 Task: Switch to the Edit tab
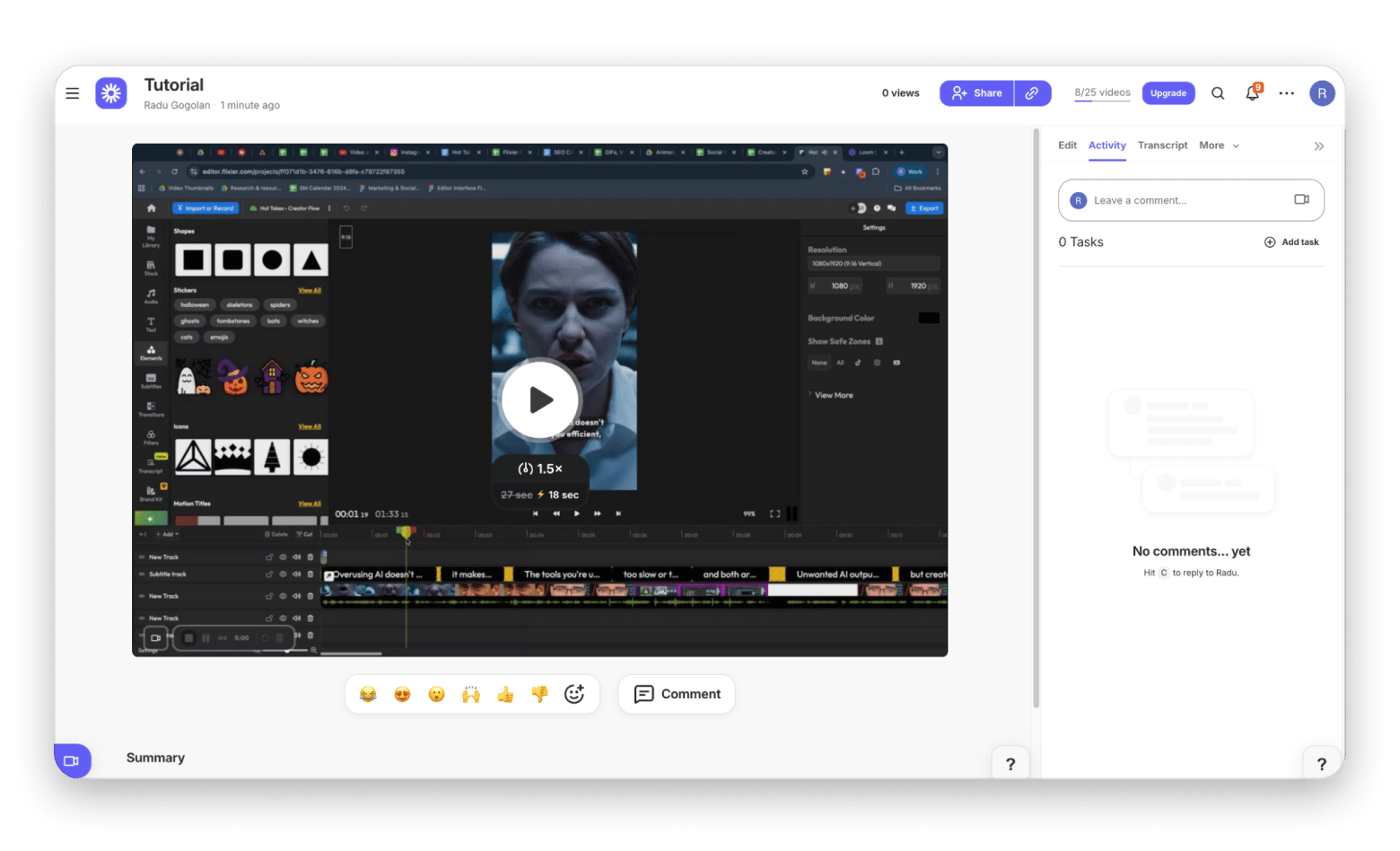click(1067, 145)
